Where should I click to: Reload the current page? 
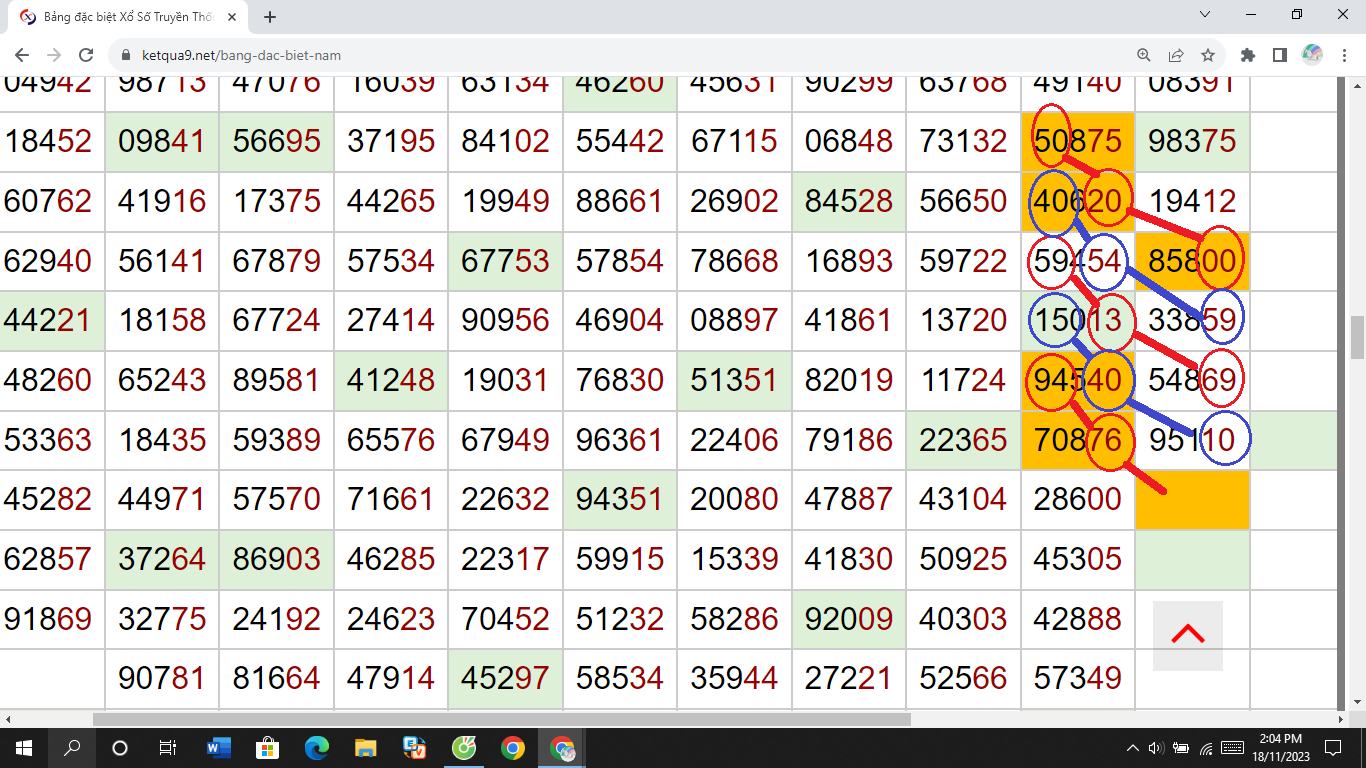pyautogui.click(x=86, y=55)
